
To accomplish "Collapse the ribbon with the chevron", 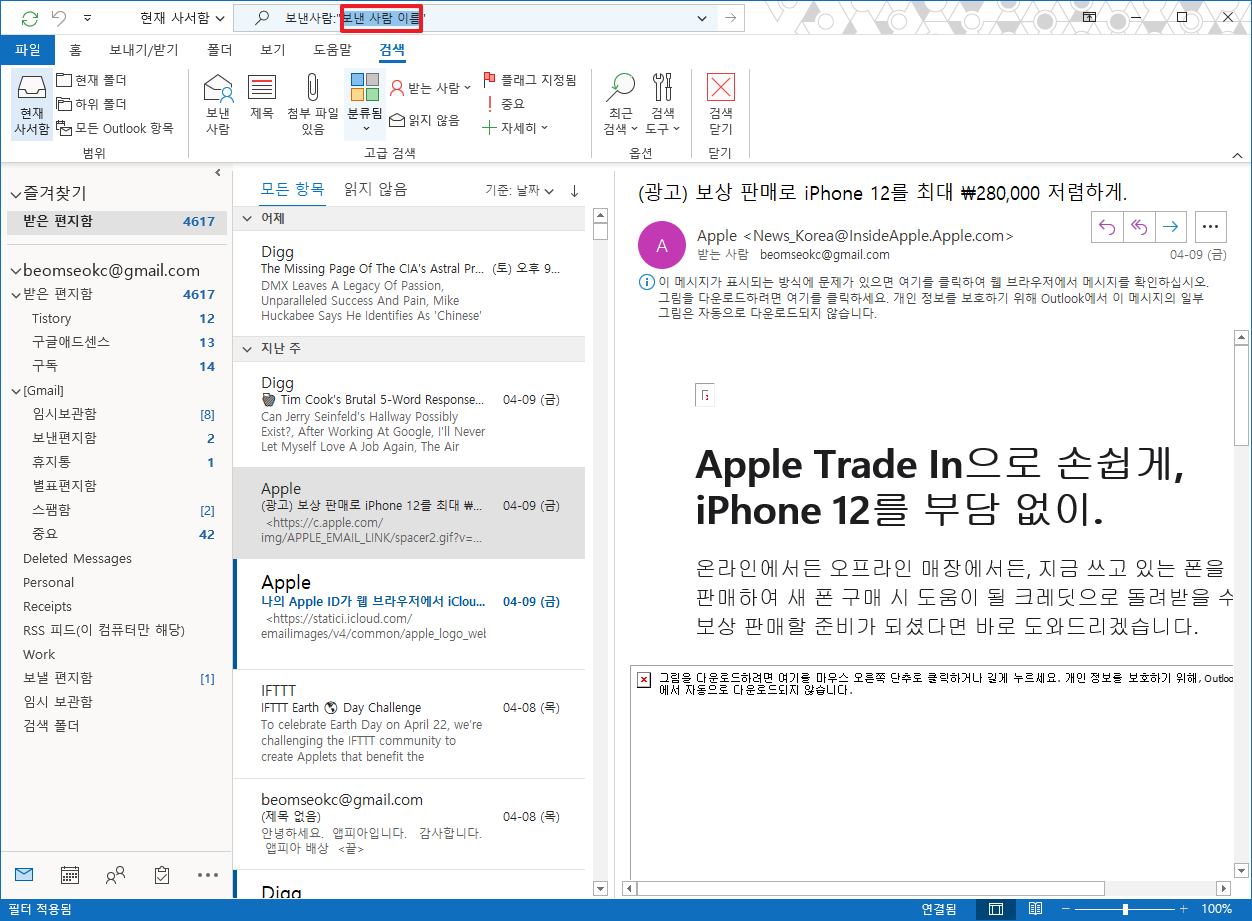I will tap(1236, 155).
